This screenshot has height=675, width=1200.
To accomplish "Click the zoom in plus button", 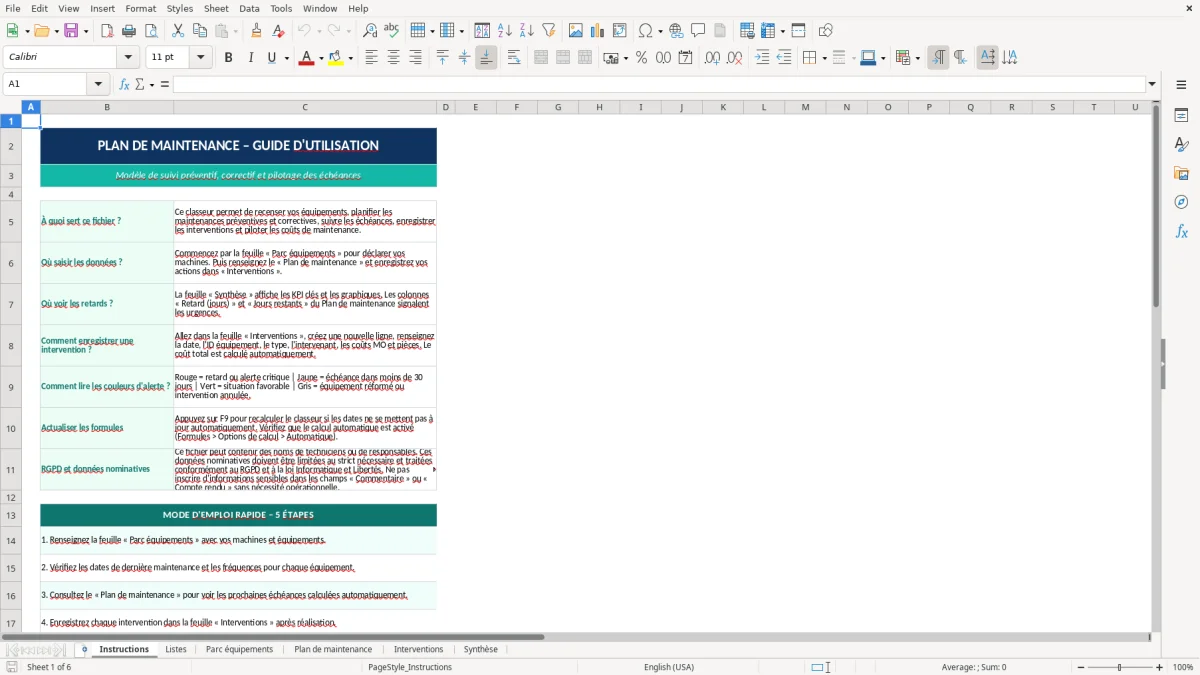I will pyautogui.click(x=1160, y=667).
